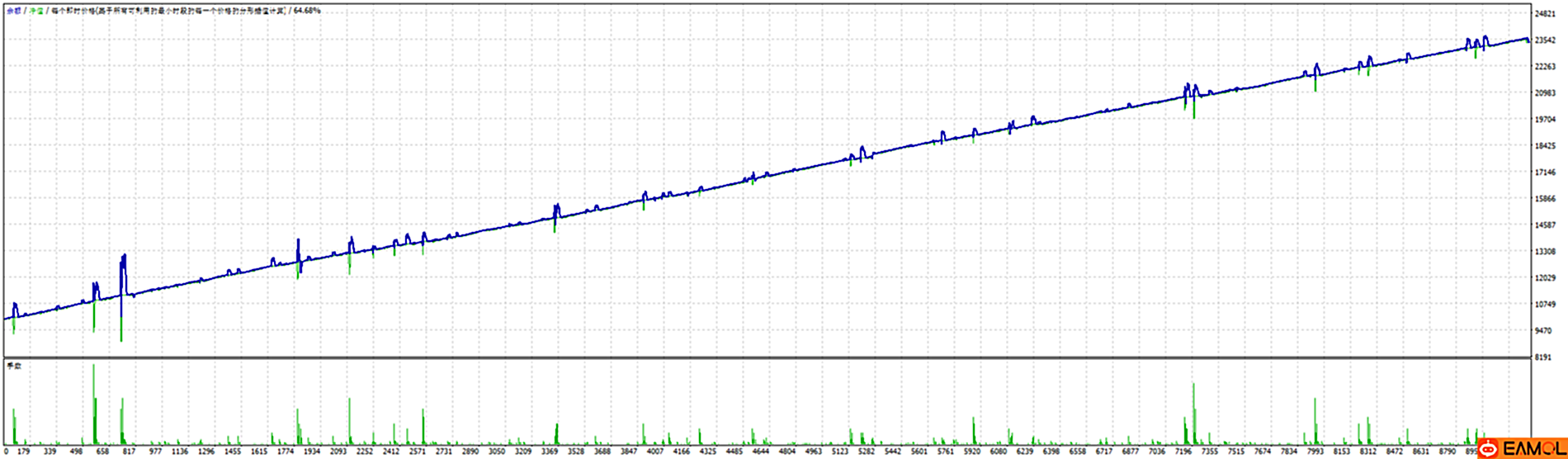This screenshot has height=459, width=1568.
Task: Click the 0 origin label on trade axis
Action: click(x=5, y=452)
